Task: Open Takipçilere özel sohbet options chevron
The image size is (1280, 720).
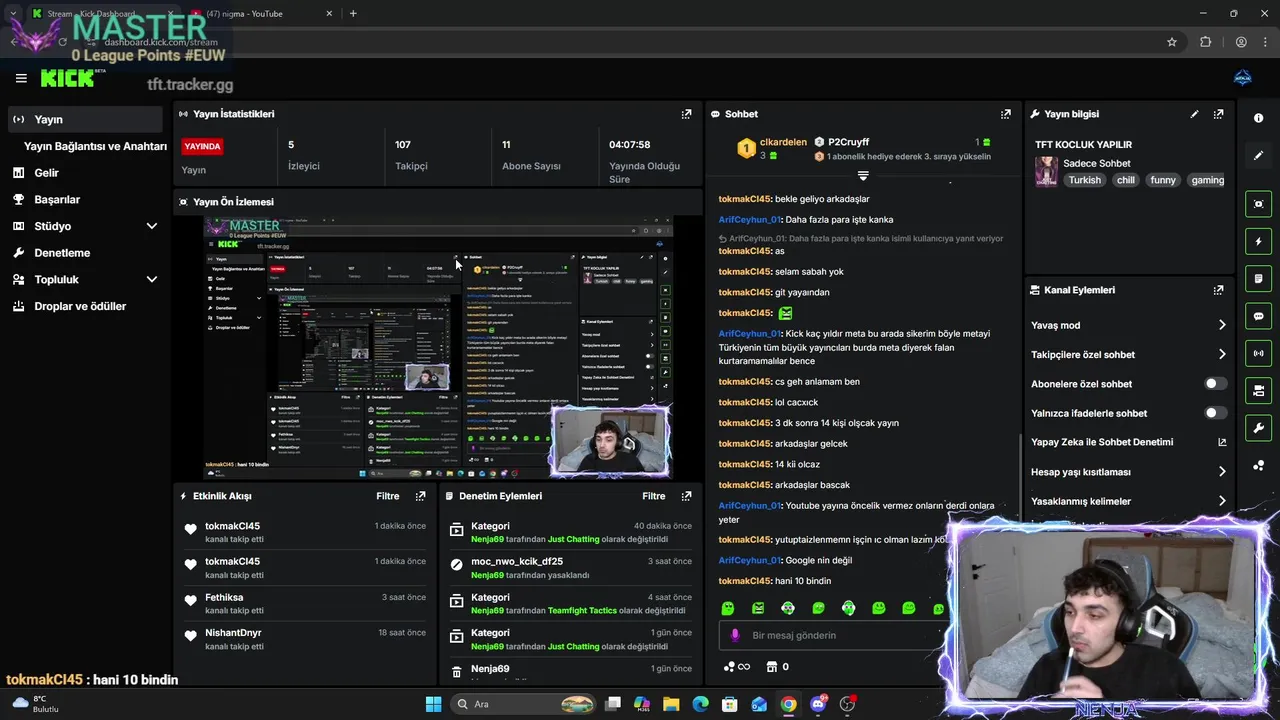Action: point(1222,354)
